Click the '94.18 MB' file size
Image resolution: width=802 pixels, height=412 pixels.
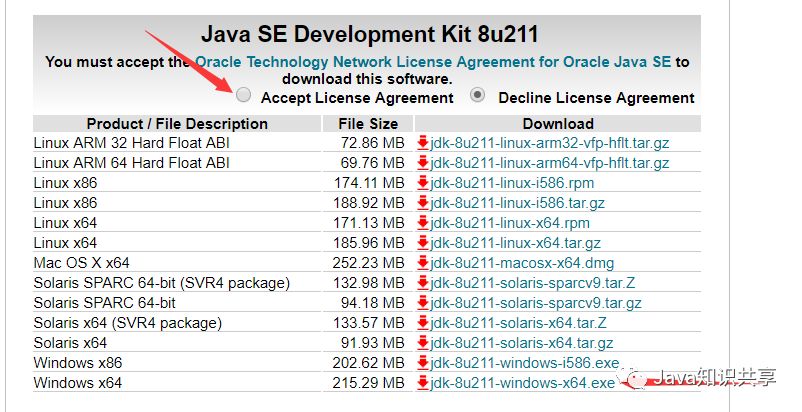coord(372,302)
